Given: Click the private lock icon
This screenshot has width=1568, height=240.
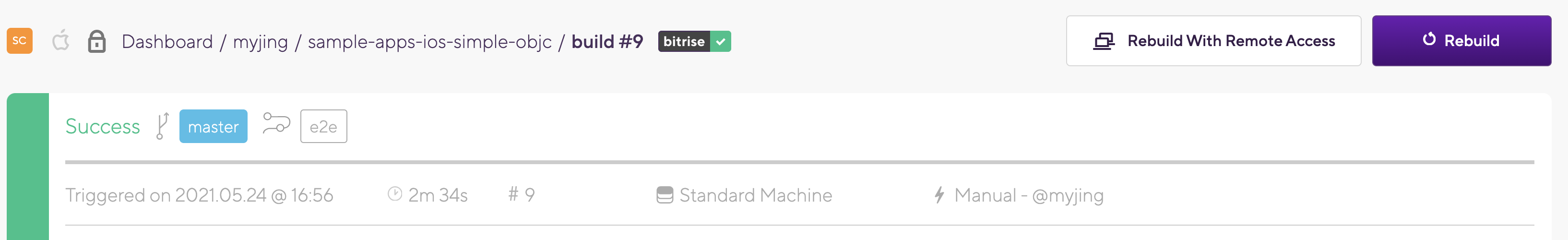Looking at the screenshot, I should pyautogui.click(x=97, y=41).
